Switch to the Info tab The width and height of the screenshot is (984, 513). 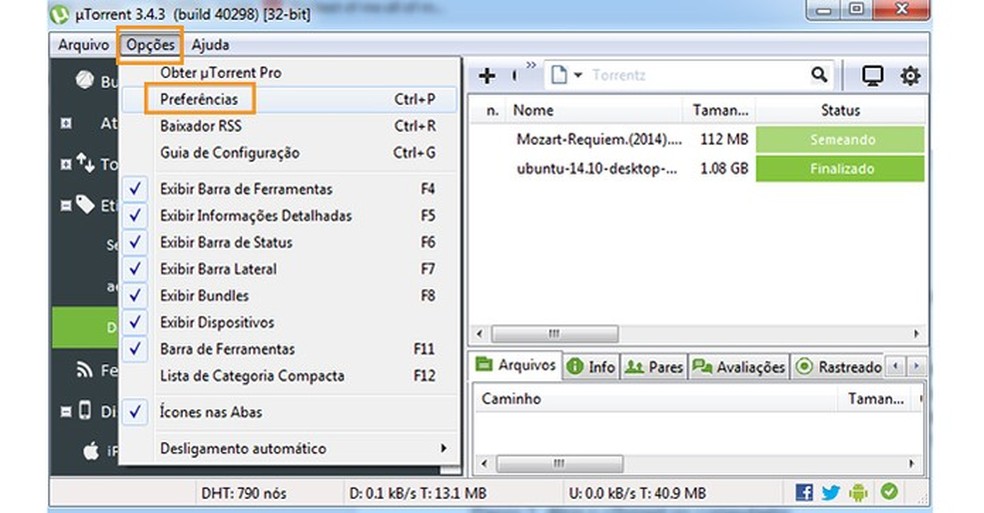click(591, 367)
